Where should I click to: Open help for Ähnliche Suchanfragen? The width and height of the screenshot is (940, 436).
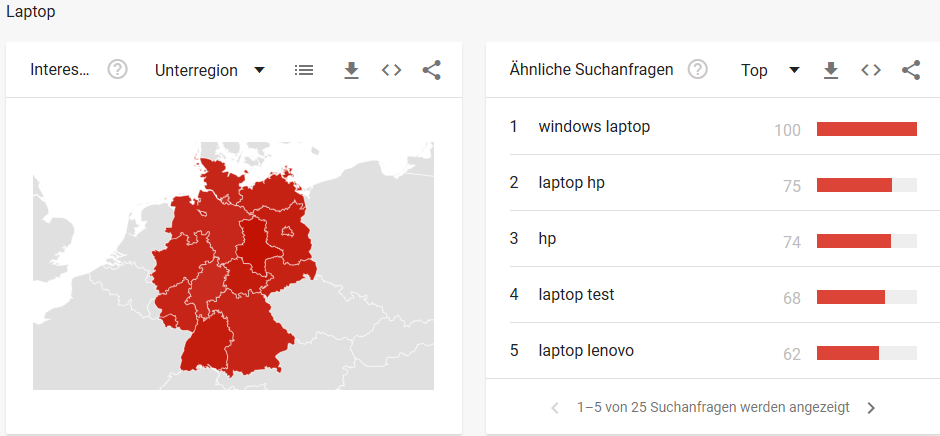coord(698,70)
